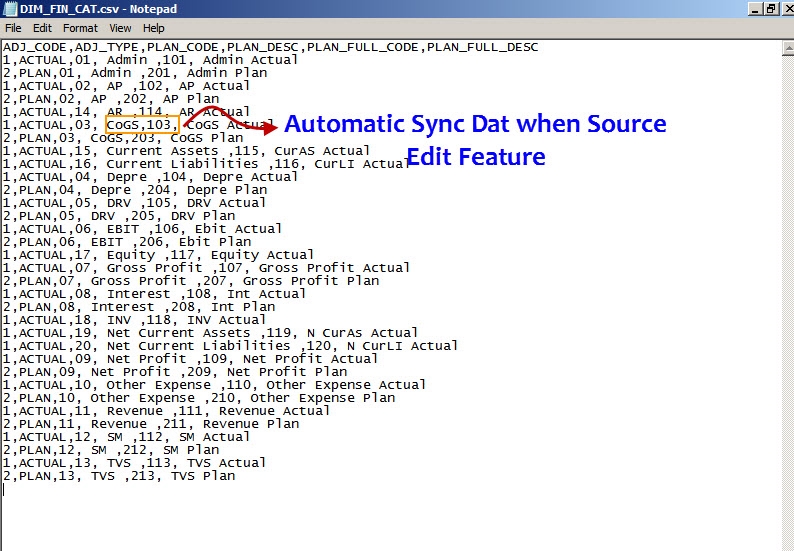Image resolution: width=794 pixels, height=551 pixels.
Task: Open the File menu
Action: [13, 28]
